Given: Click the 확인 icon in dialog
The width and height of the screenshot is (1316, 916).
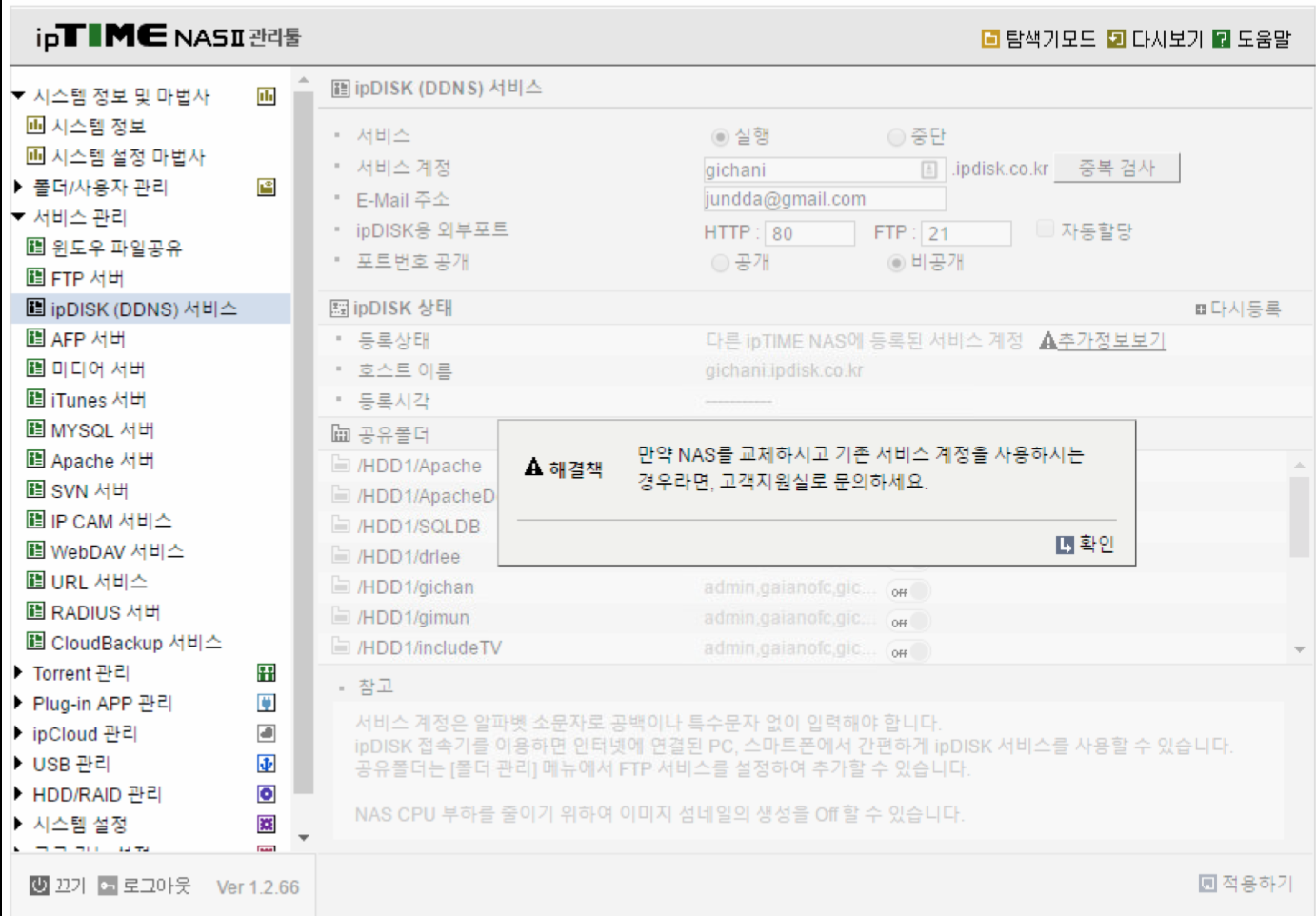Looking at the screenshot, I should click(x=1066, y=545).
